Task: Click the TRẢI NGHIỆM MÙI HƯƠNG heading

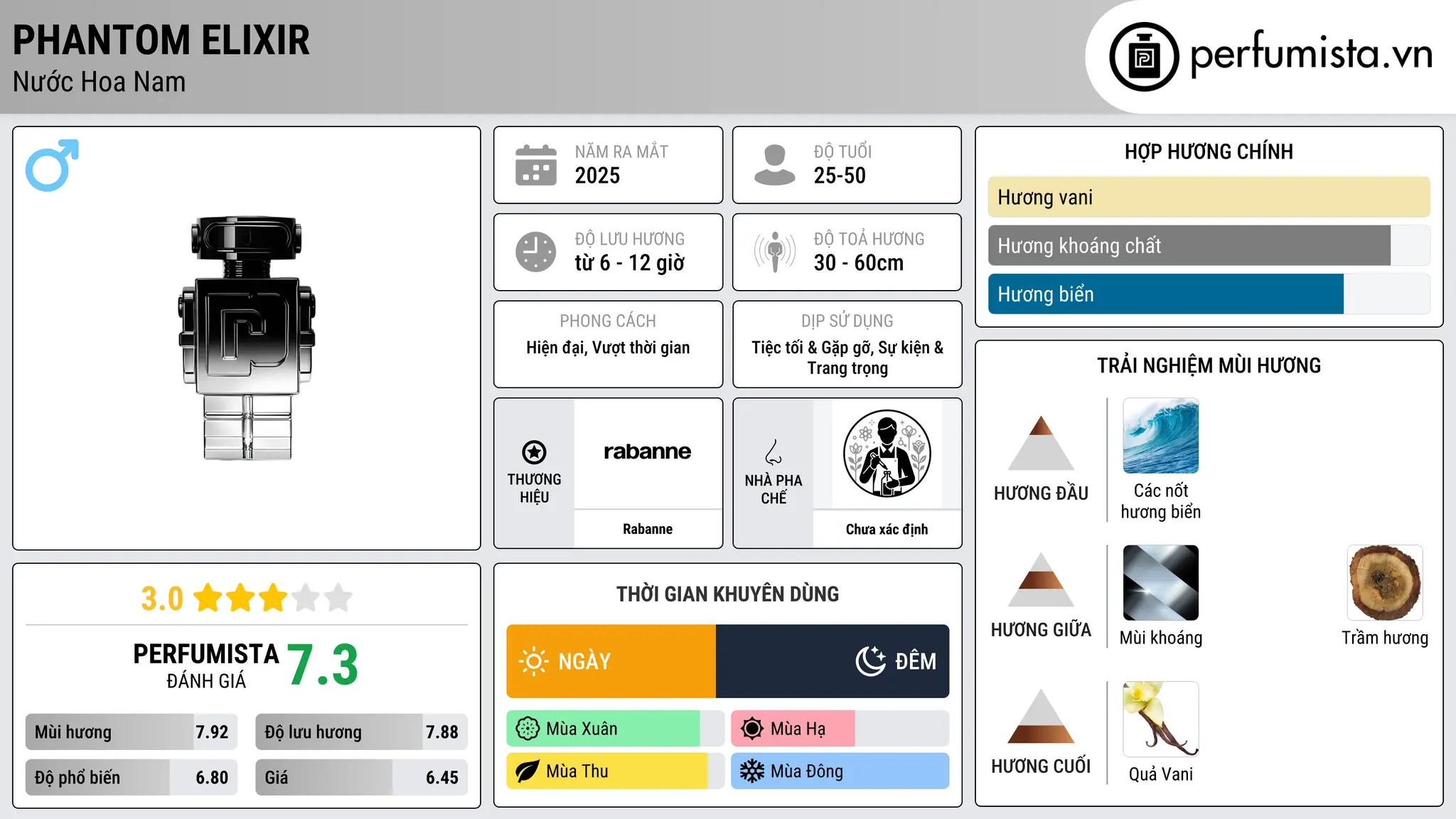Action: (x=1209, y=365)
